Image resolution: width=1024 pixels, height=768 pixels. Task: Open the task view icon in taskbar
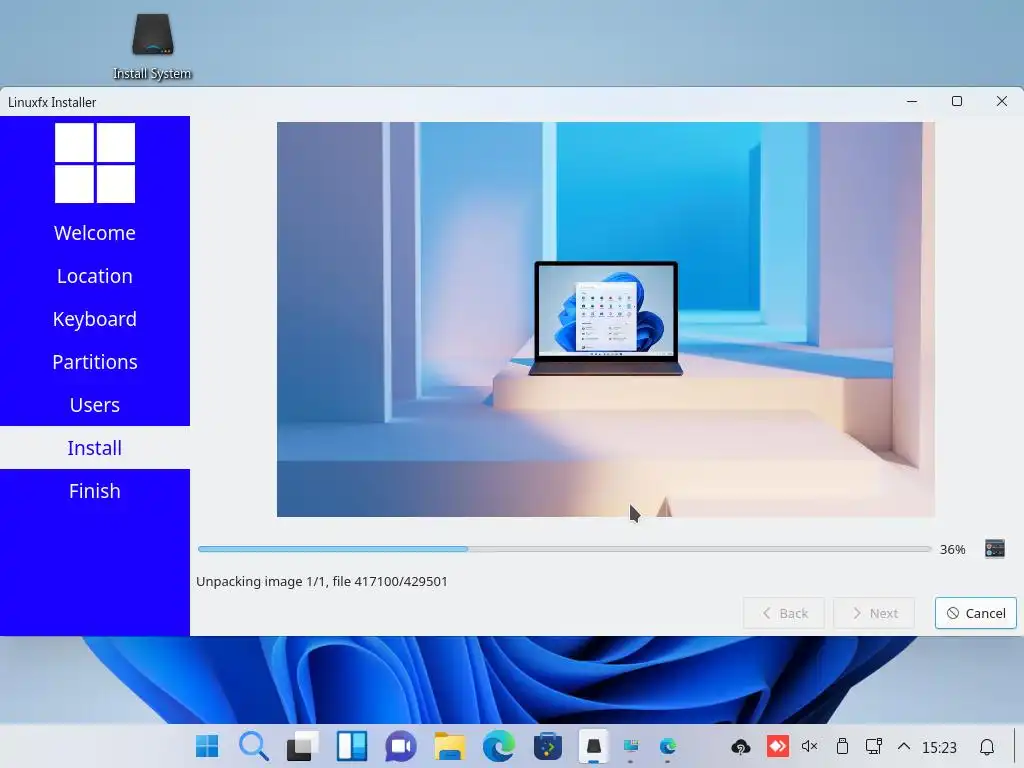click(303, 746)
